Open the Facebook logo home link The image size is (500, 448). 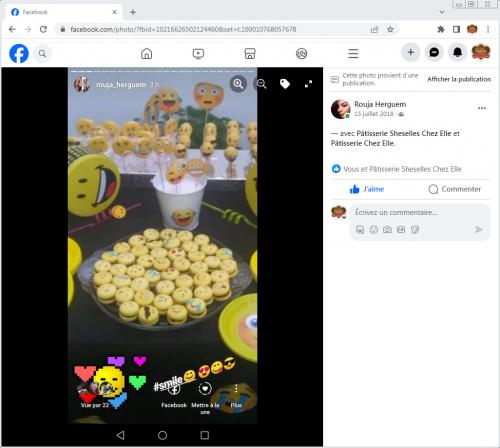pyautogui.click(x=19, y=53)
